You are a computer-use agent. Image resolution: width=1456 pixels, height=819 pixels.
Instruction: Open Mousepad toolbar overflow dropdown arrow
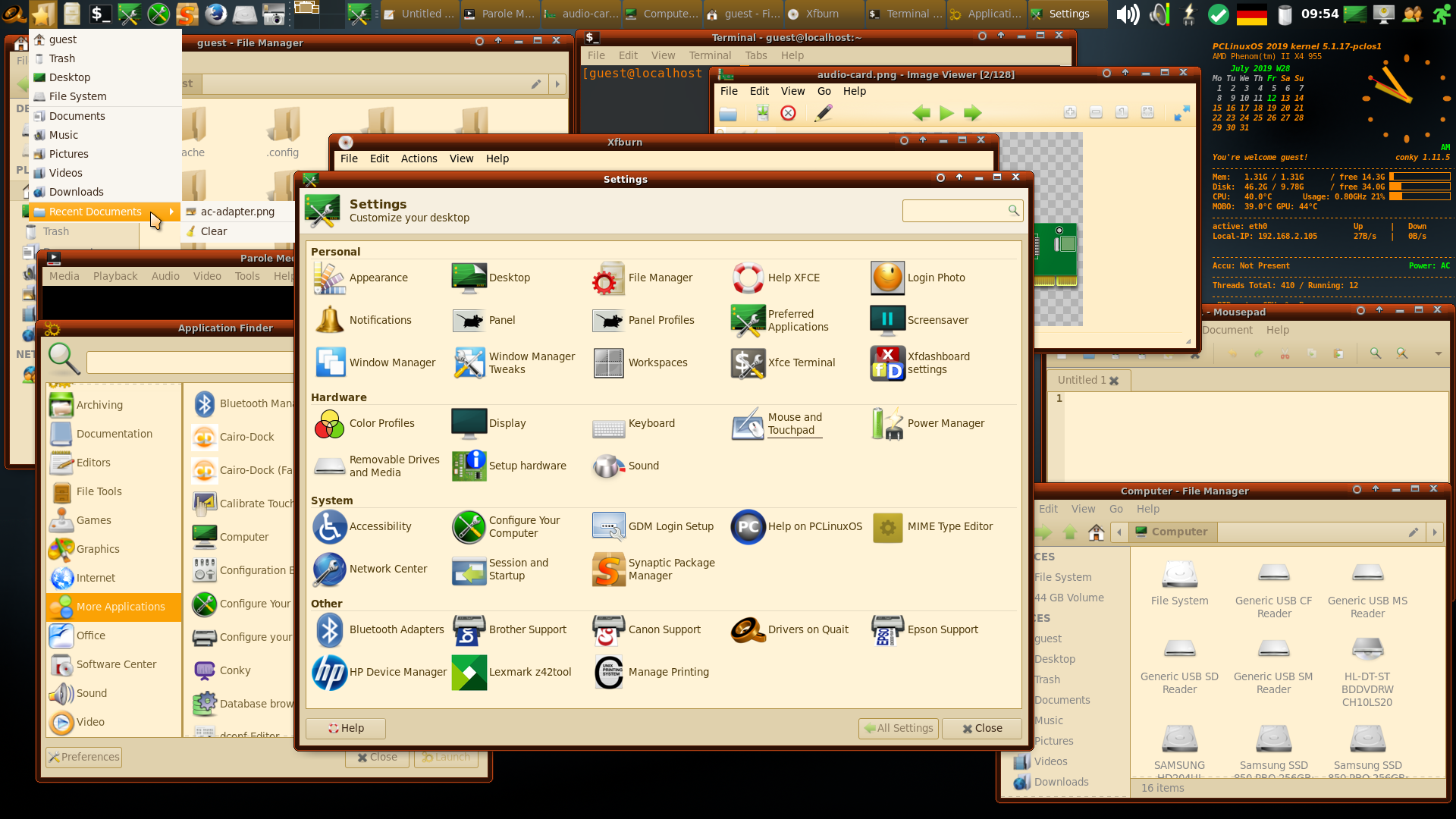(x=1438, y=354)
